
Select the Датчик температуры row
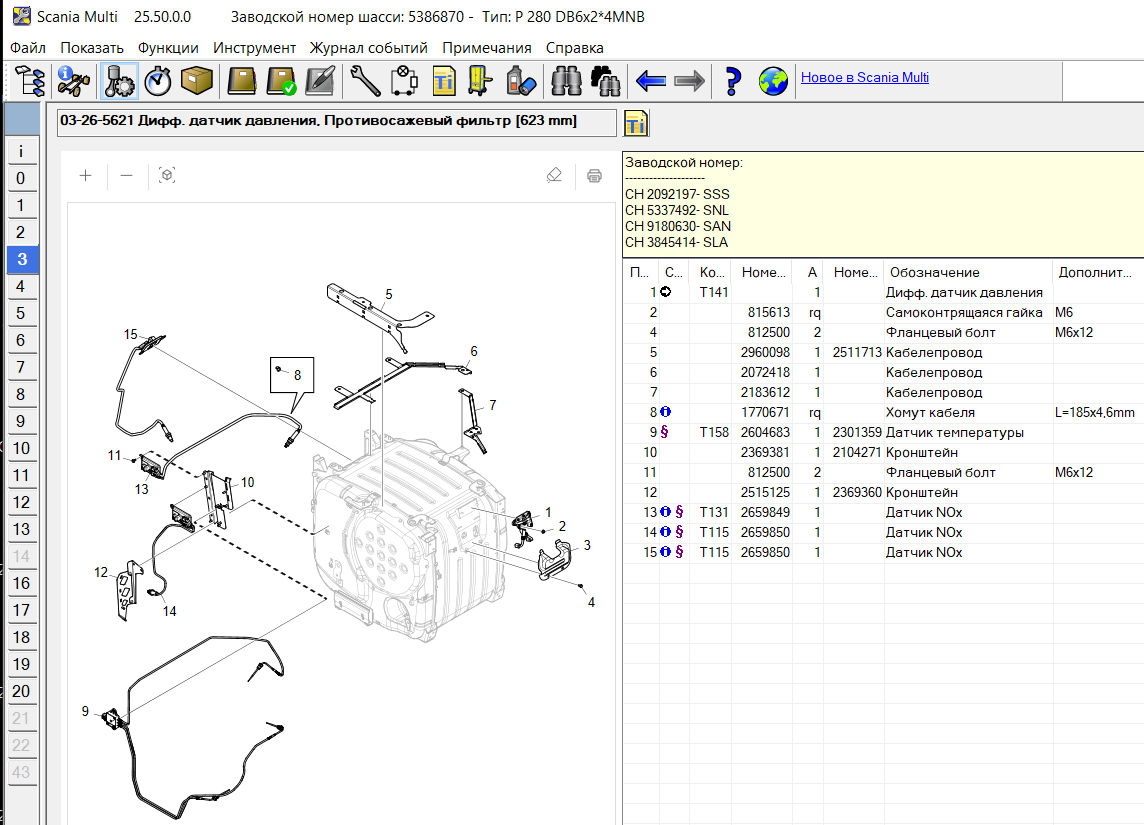[x=883, y=432]
